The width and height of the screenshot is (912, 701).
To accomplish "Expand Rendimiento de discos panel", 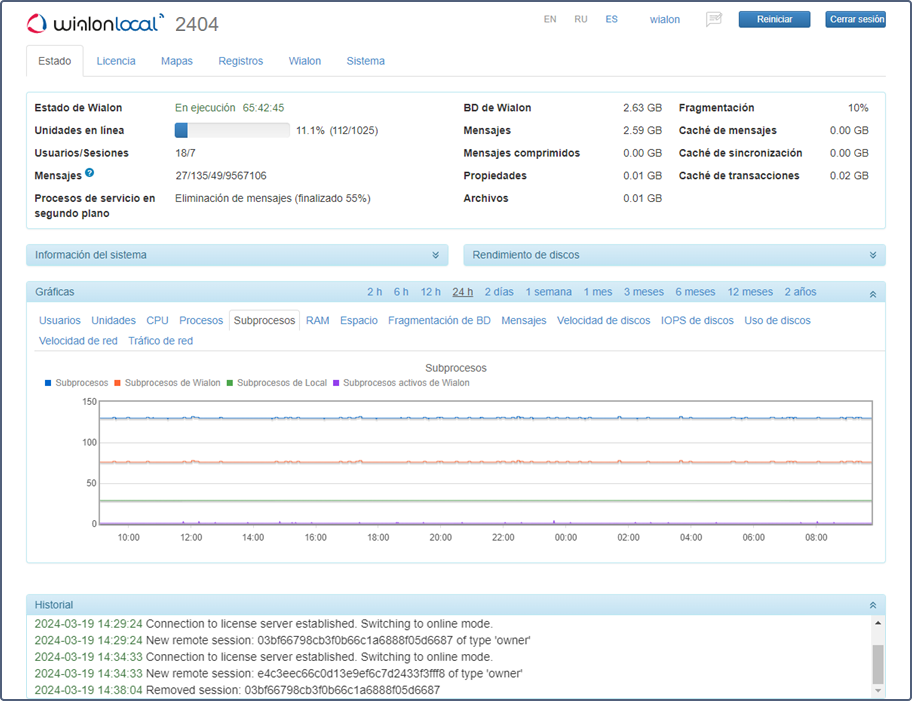I will click(x=872, y=255).
